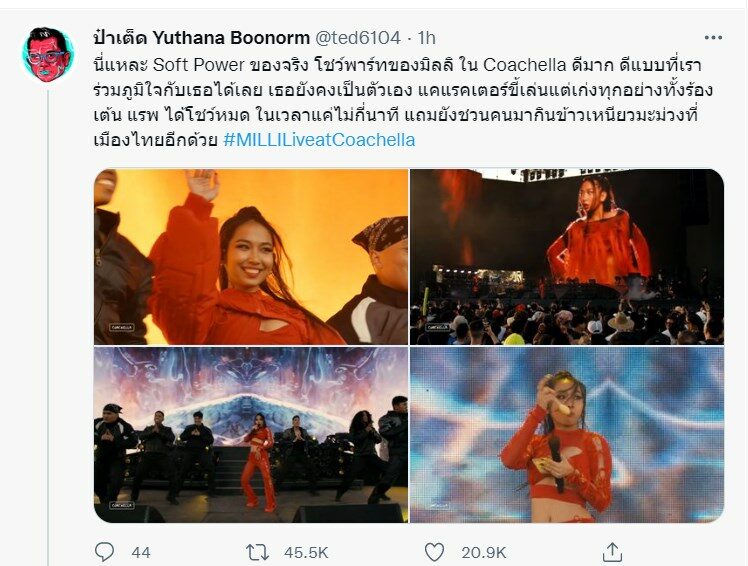Open the three-dot more options menu
This screenshot has width=748, height=566.
click(713, 38)
